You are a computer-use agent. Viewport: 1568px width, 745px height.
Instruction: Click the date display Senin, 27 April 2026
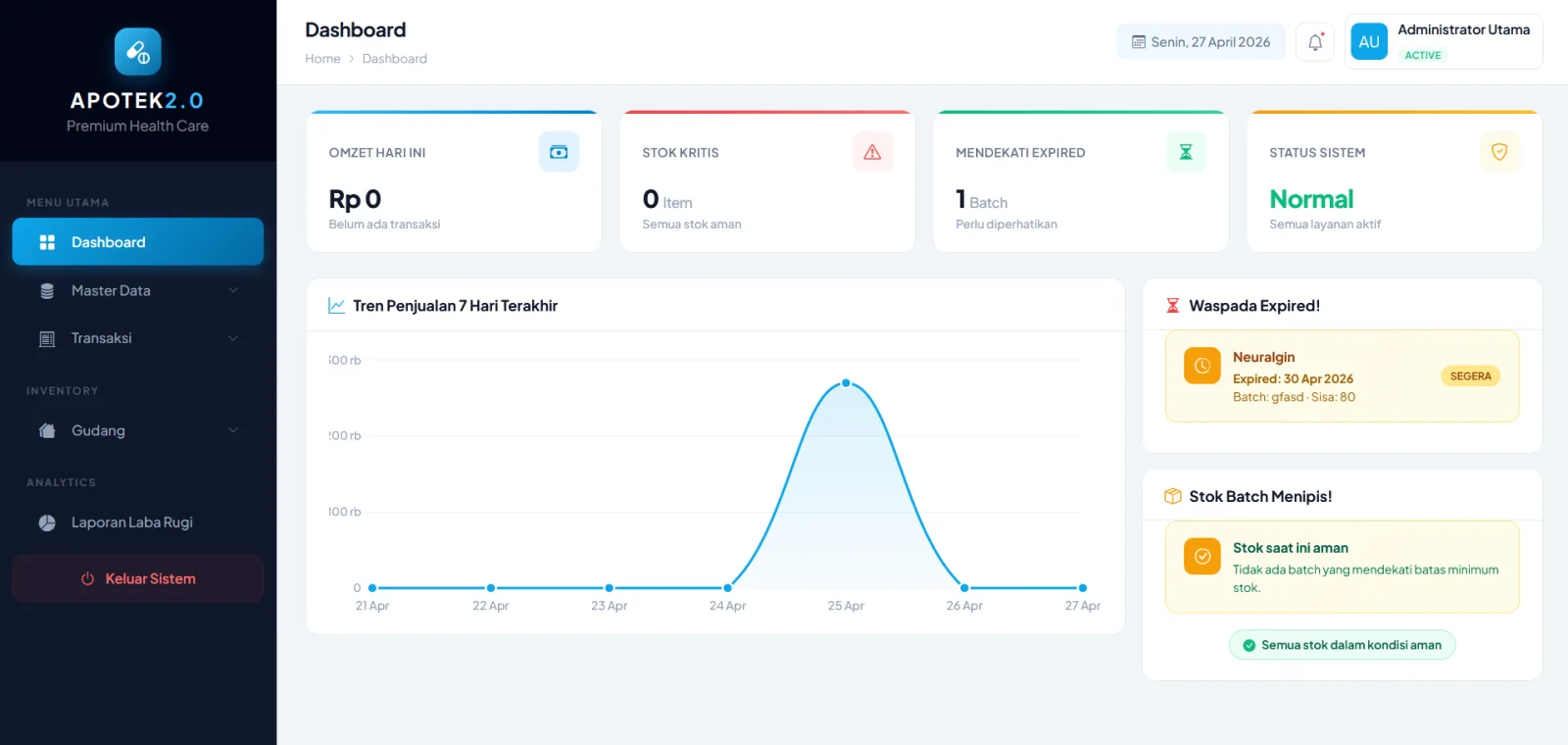[1200, 42]
